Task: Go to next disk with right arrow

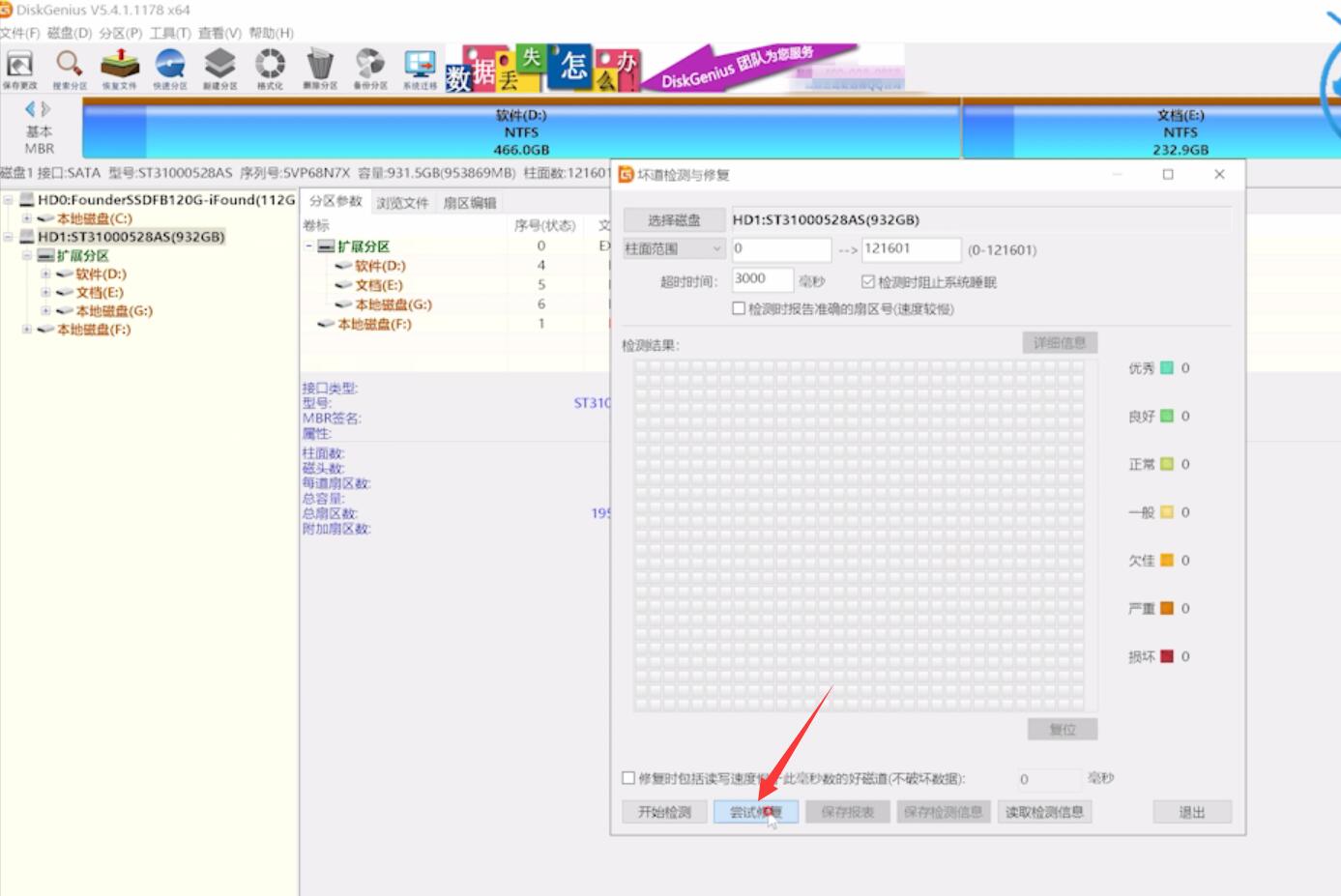Action: 45,109
